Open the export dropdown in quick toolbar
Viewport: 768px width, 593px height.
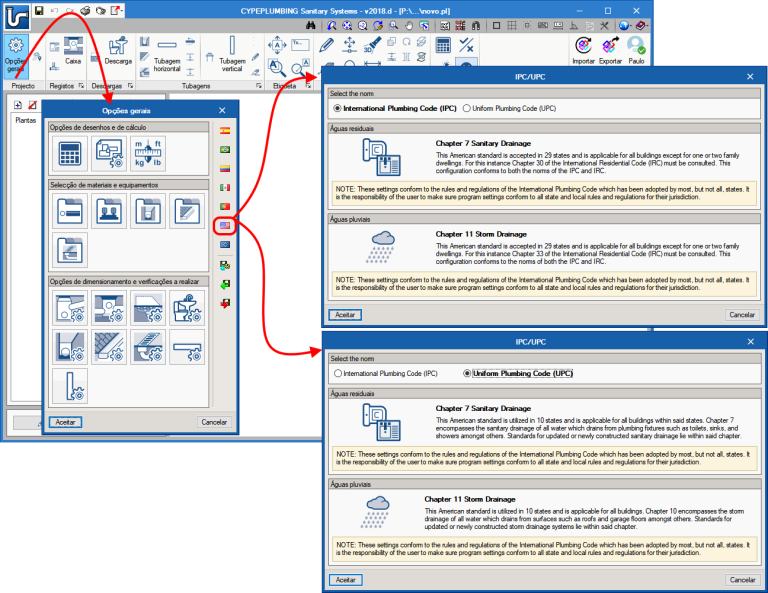[x=116, y=10]
